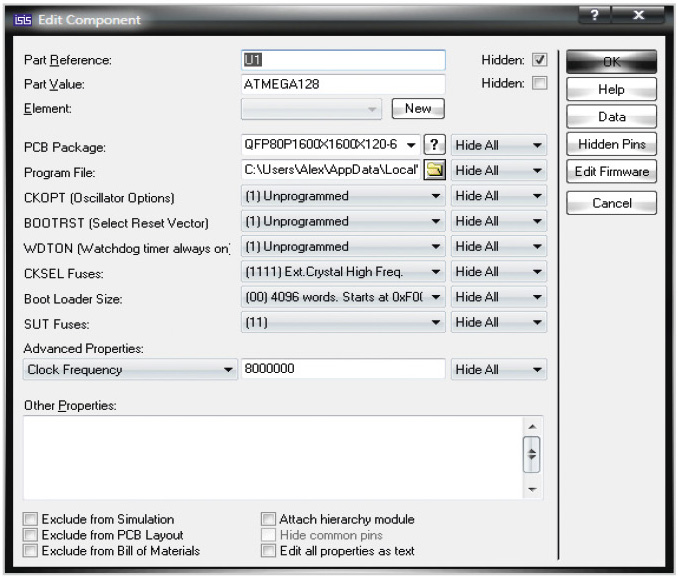Screen dimensions: 678x577
Task: Open CKSEL Fuses dropdown
Action: (x=343, y=272)
